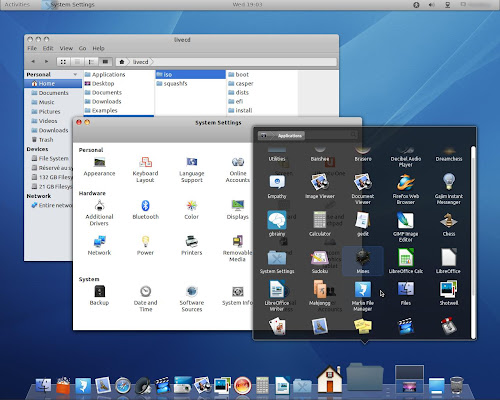The width and height of the screenshot is (500, 400).
Task: Open Displays settings
Action: (x=238, y=210)
